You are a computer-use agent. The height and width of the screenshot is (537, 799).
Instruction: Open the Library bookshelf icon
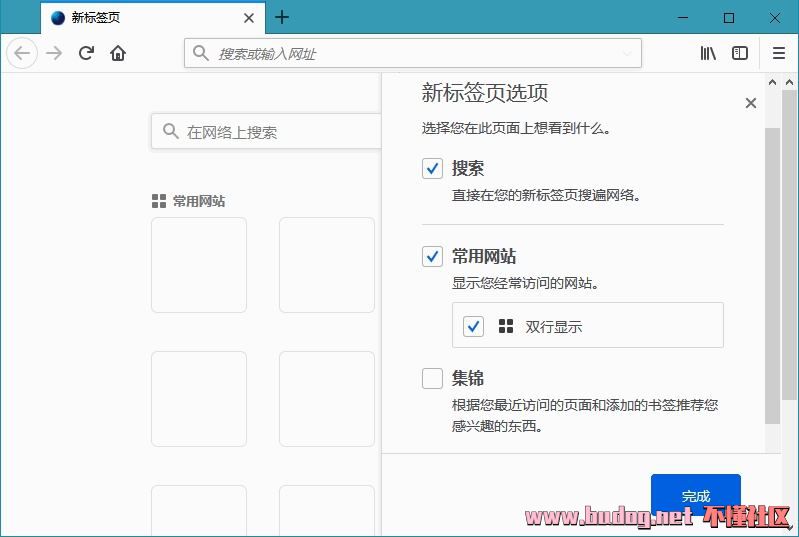coord(708,53)
